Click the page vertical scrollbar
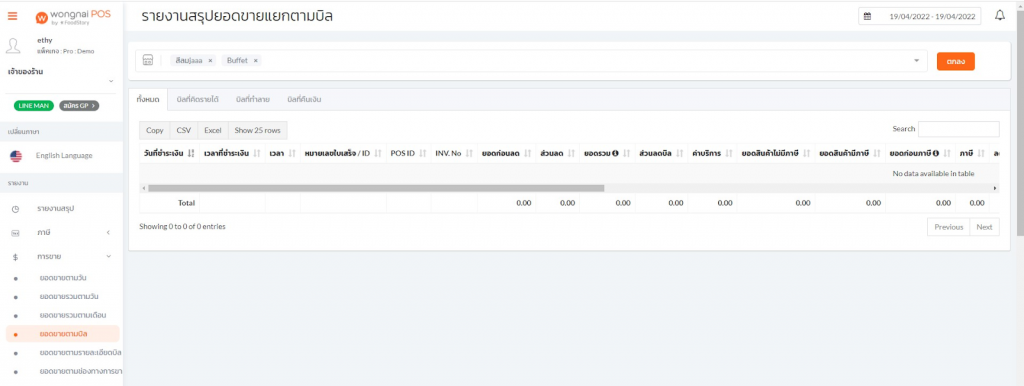Screen dimensions: 1024x386 (x=1020, y=123)
